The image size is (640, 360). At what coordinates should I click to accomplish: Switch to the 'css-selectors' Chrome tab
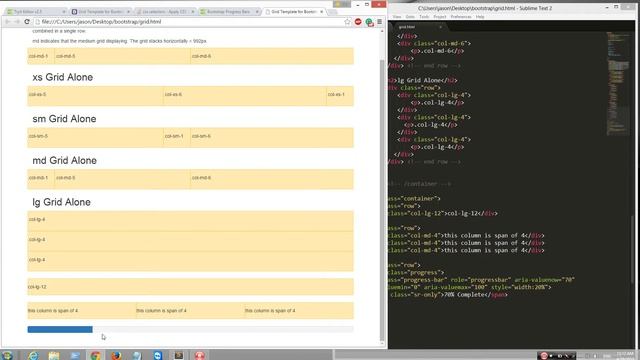164,11
